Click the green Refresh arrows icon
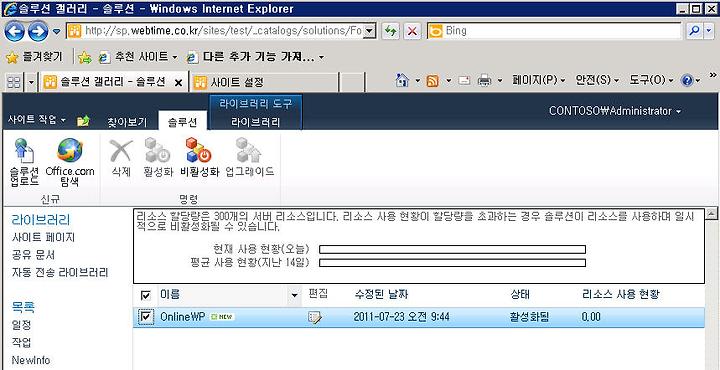 (391, 31)
